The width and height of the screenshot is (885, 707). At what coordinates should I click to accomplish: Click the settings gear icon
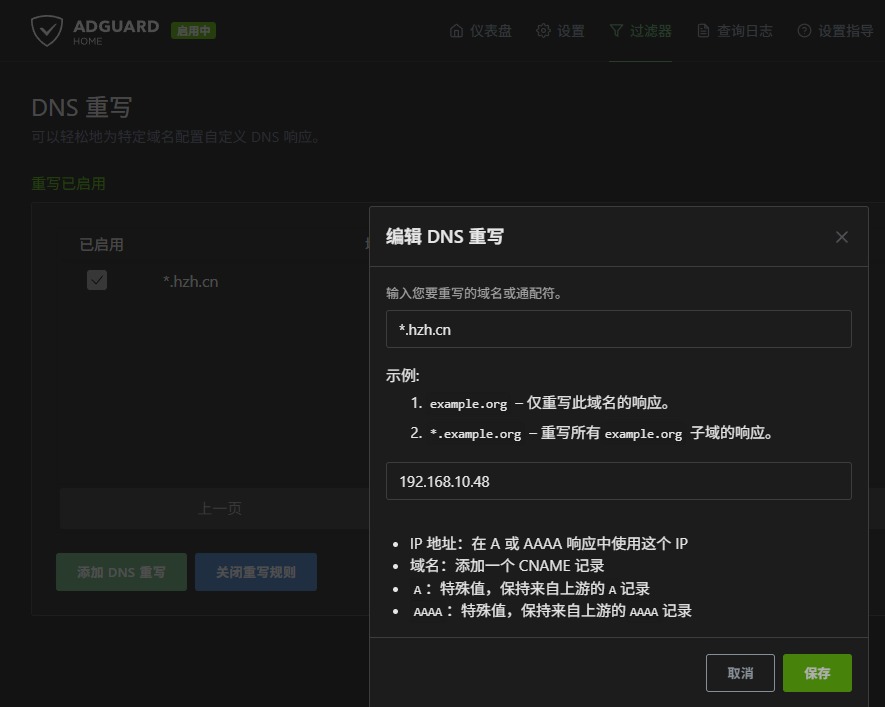pyautogui.click(x=543, y=31)
